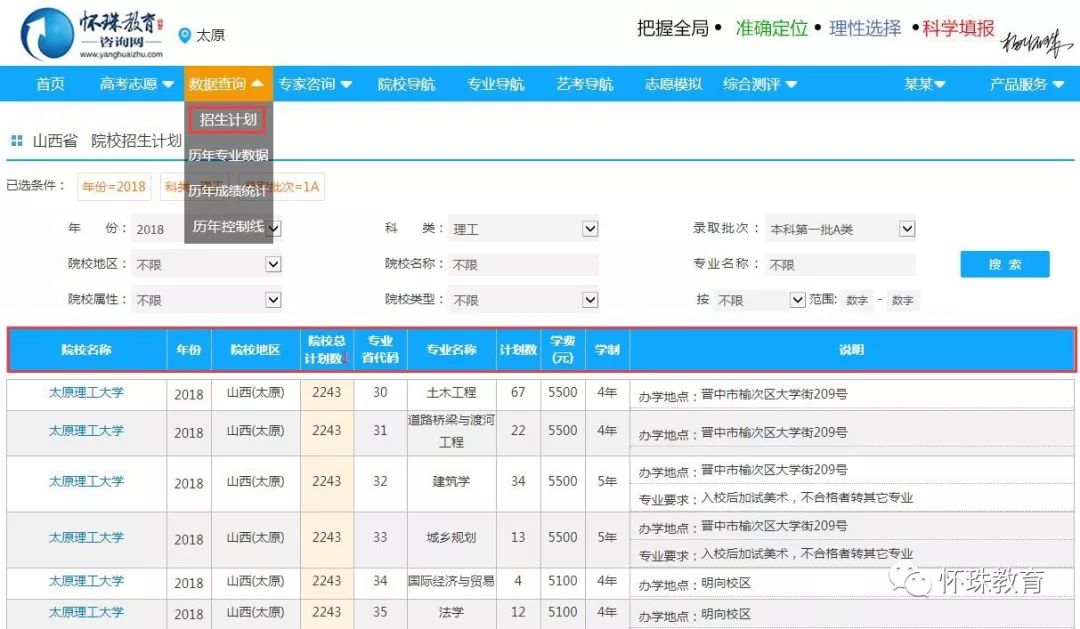The width and height of the screenshot is (1080, 629).
Task: Click the location pin icon beside 太原
Action: pos(184,35)
